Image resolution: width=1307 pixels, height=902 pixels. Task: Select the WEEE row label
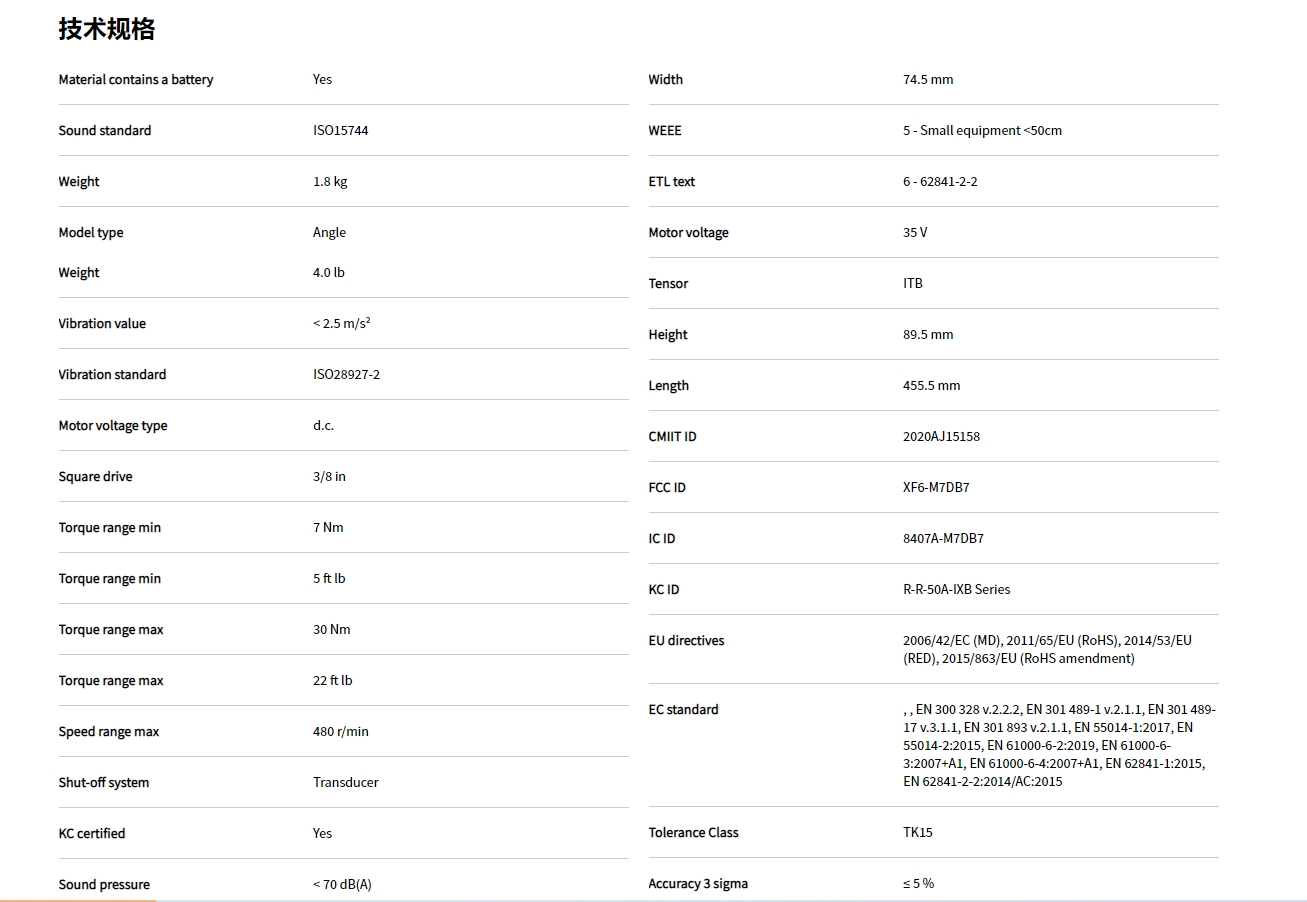point(665,131)
